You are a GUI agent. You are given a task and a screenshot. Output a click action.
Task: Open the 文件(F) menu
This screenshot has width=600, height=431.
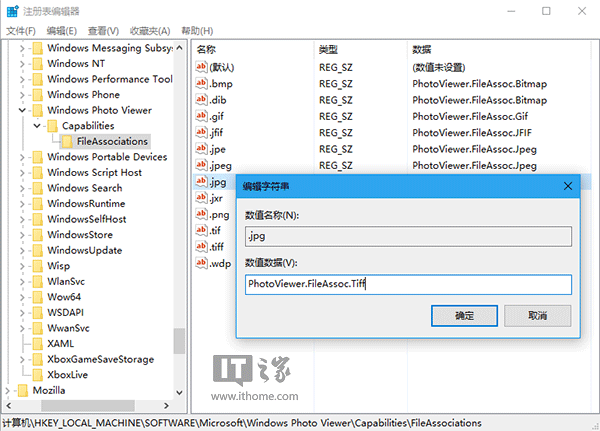21,31
